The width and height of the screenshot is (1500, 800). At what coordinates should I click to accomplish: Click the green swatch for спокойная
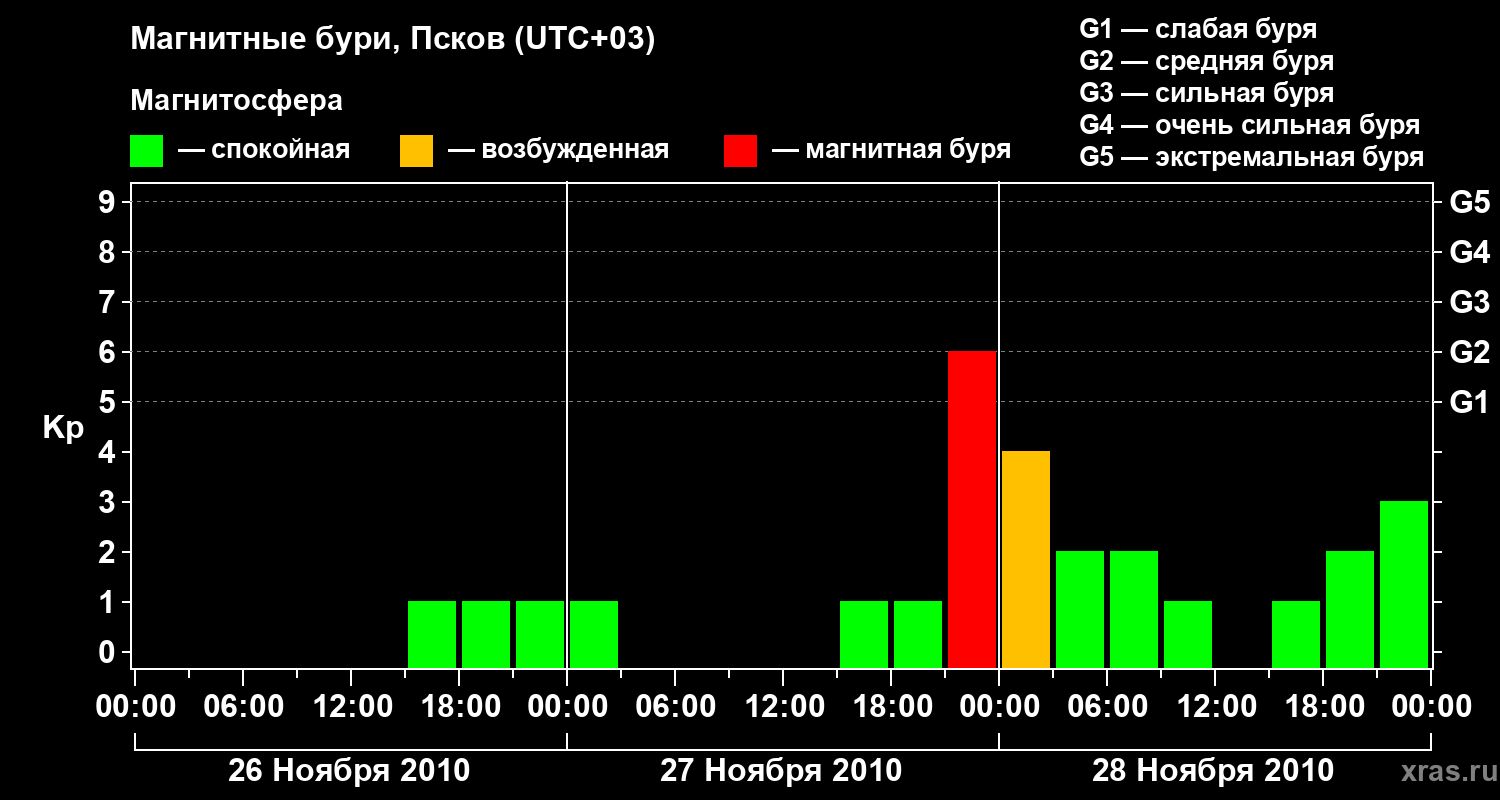146,151
